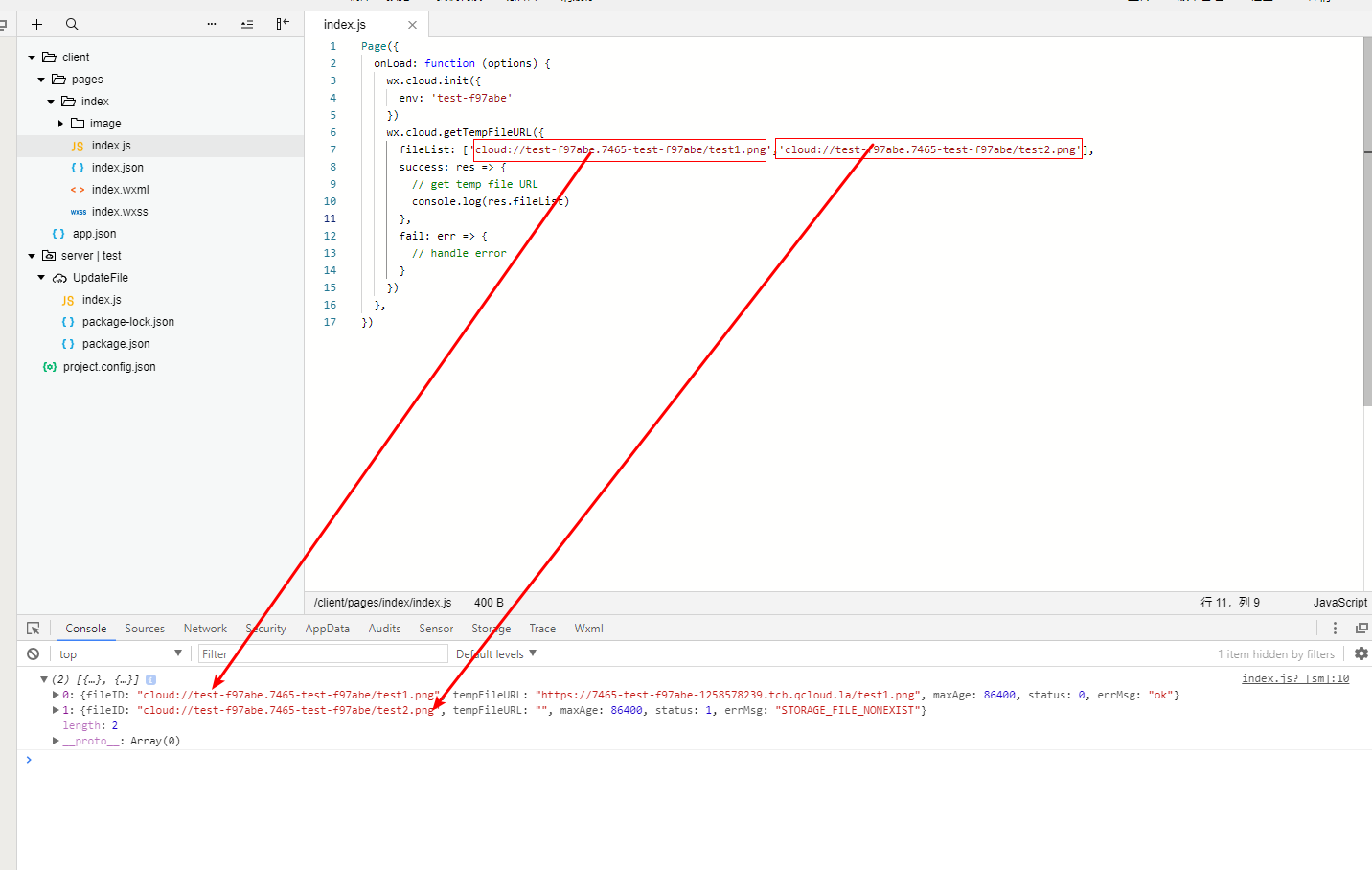Collapse the client folder

coord(32,57)
